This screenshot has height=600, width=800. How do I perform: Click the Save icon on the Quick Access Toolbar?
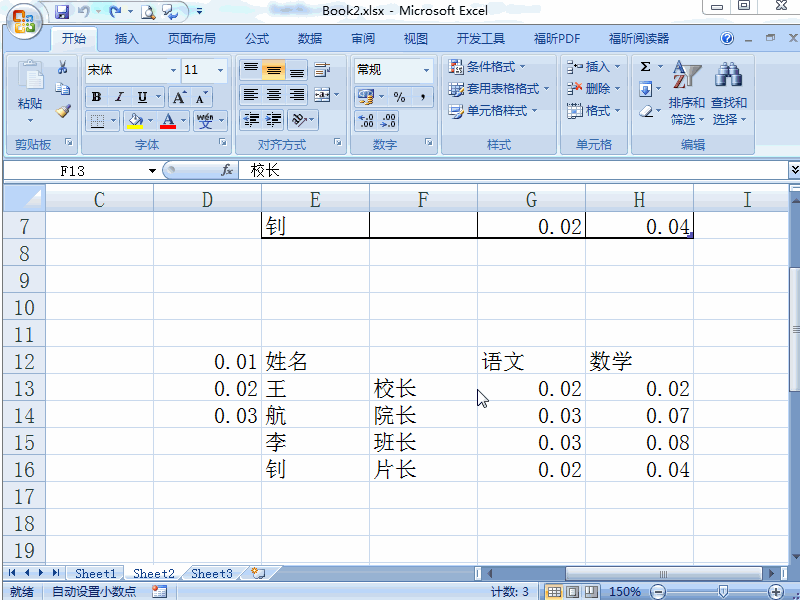[60, 10]
